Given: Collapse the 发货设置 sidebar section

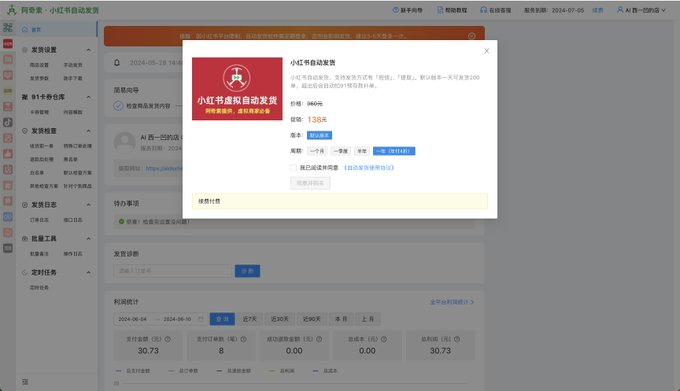Looking at the screenshot, I should [88, 50].
